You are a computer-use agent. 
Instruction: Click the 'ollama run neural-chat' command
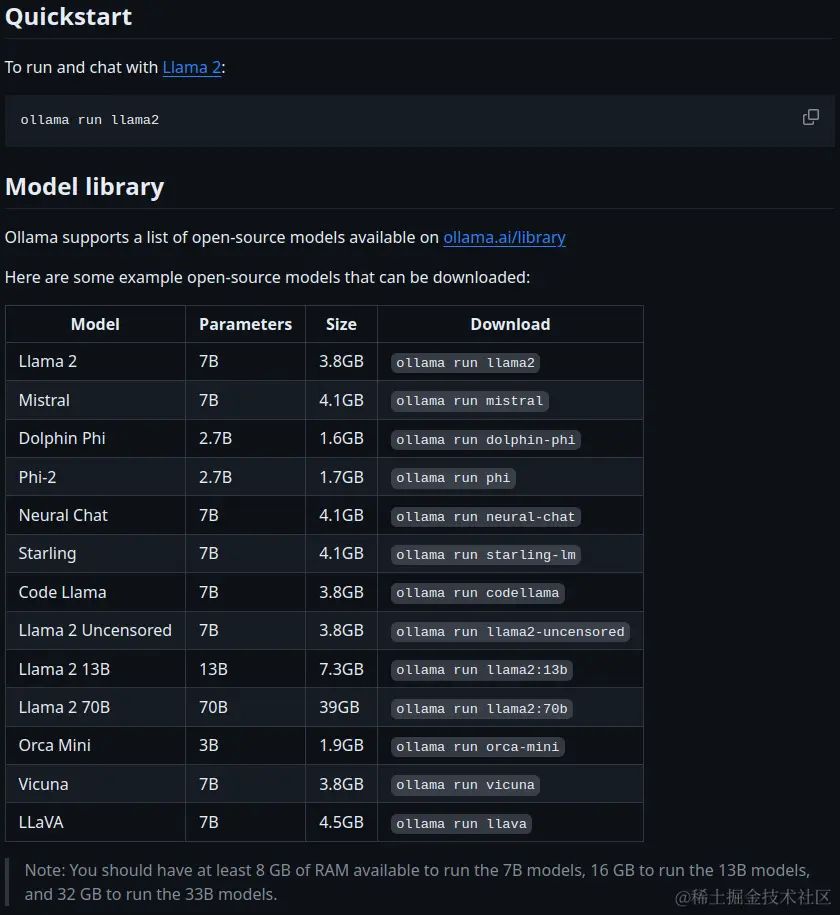click(x=486, y=516)
